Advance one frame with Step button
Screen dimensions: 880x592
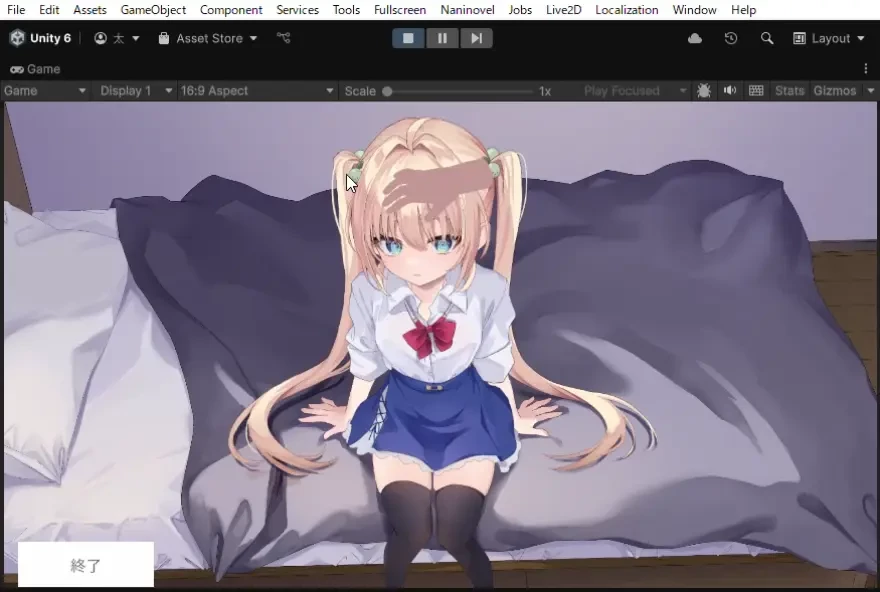click(476, 38)
